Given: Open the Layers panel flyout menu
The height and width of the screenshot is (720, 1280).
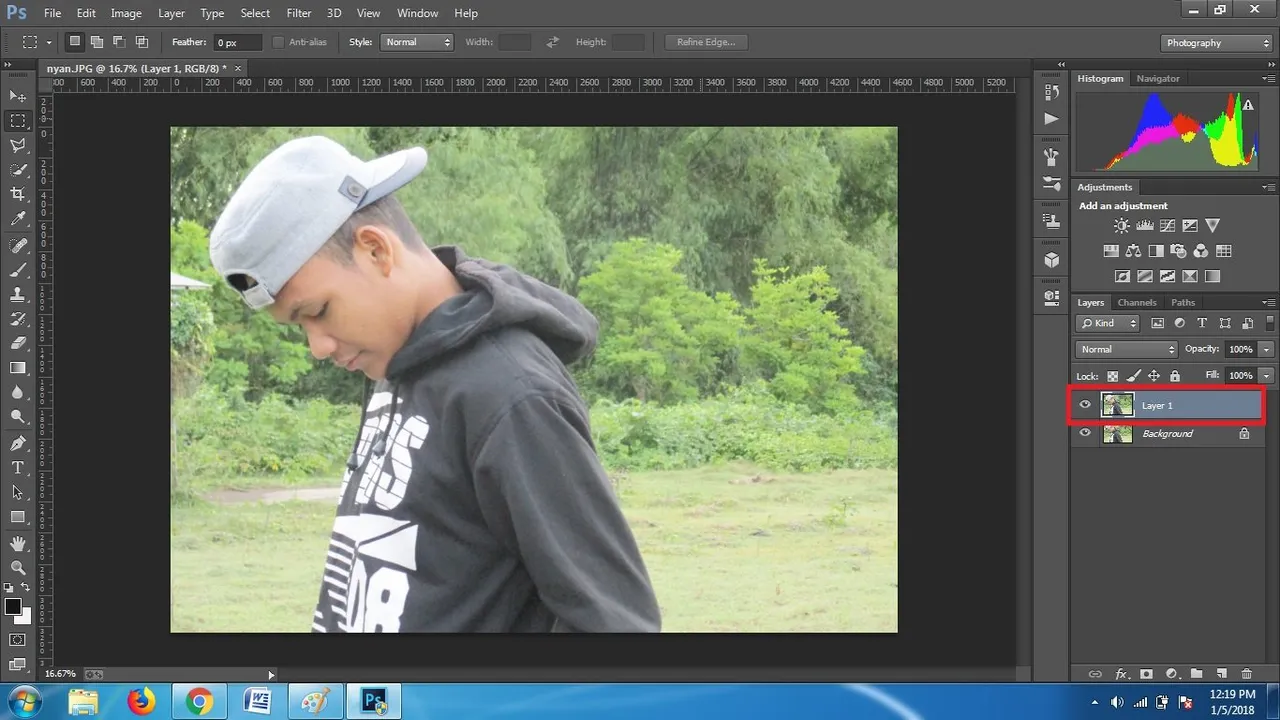Looking at the screenshot, I should (1268, 302).
